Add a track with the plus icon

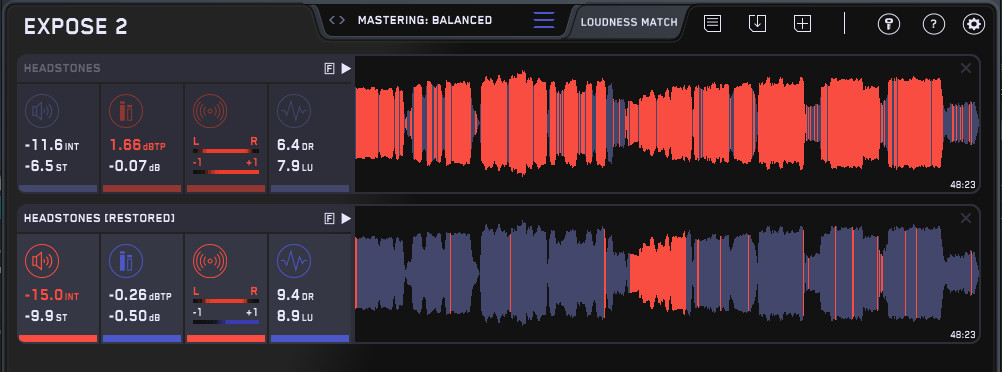(x=803, y=24)
